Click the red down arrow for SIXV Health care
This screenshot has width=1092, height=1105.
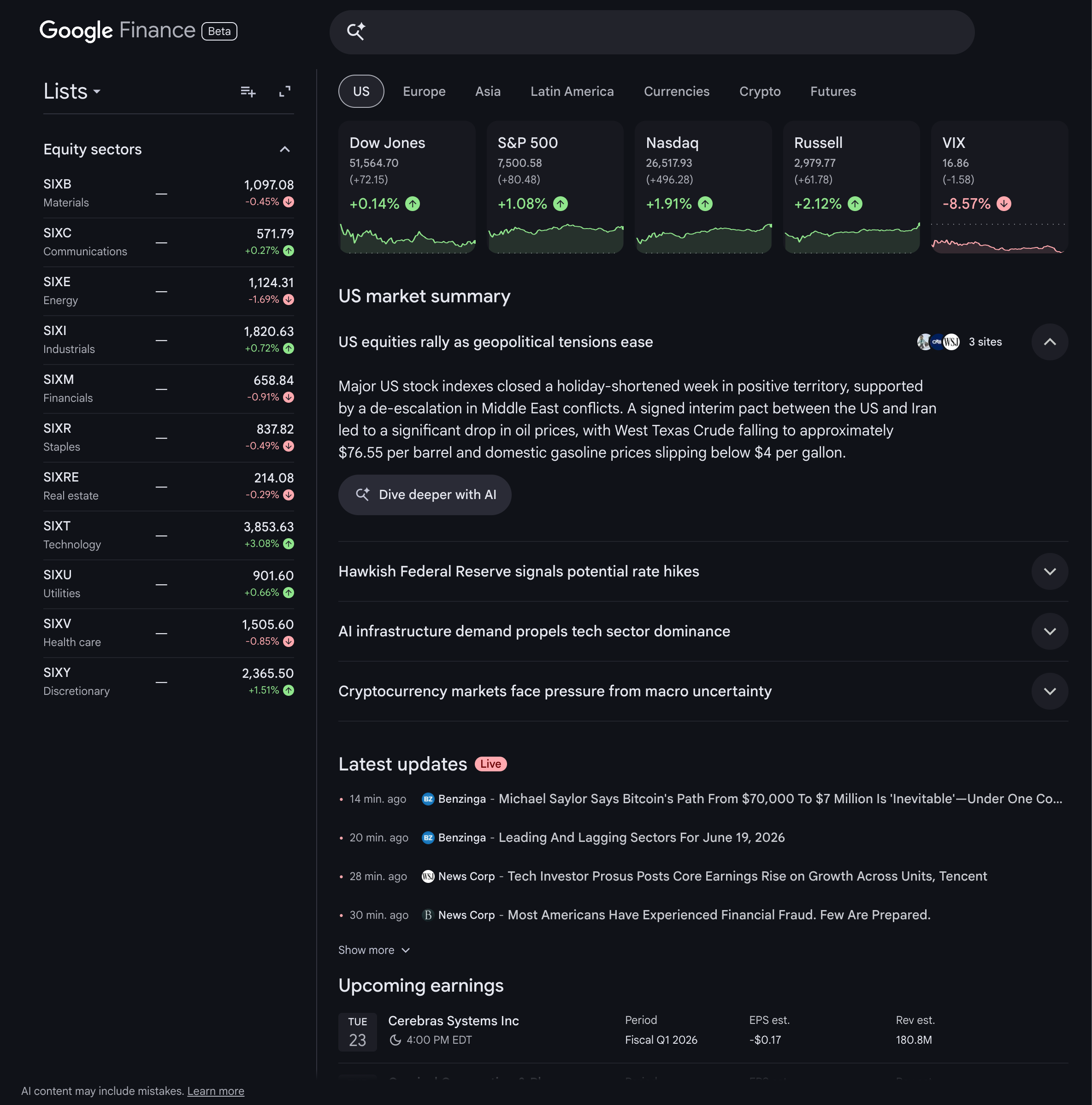(289, 642)
